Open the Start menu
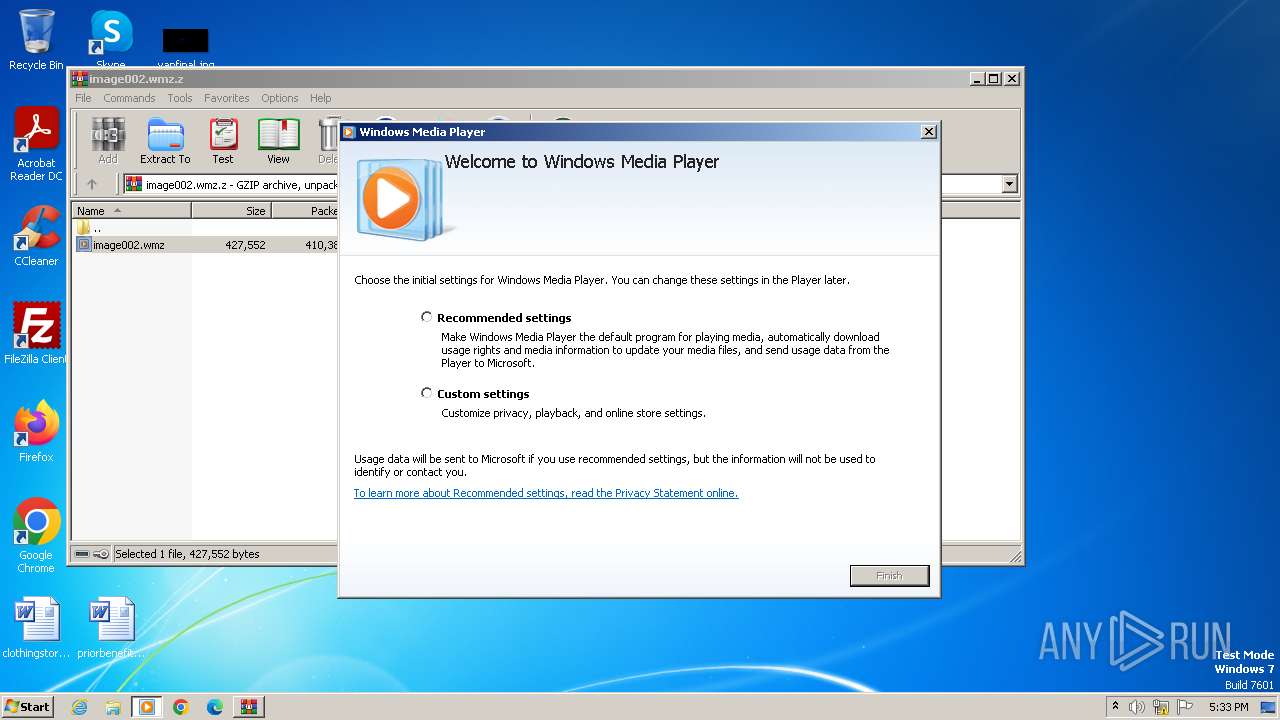This screenshot has height=720, width=1280. tap(28, 706)
